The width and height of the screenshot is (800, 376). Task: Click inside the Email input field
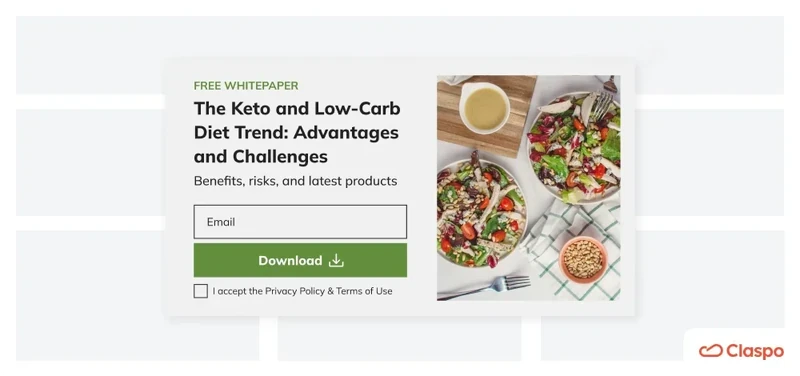pyautogui.click(x=300, y=222)
